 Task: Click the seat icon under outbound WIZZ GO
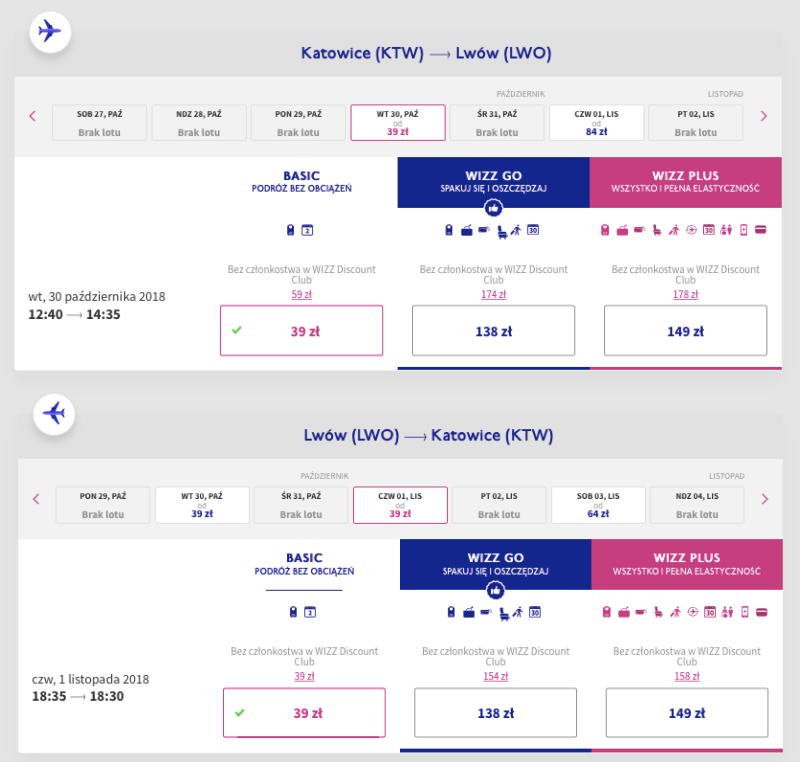point(502,232)
